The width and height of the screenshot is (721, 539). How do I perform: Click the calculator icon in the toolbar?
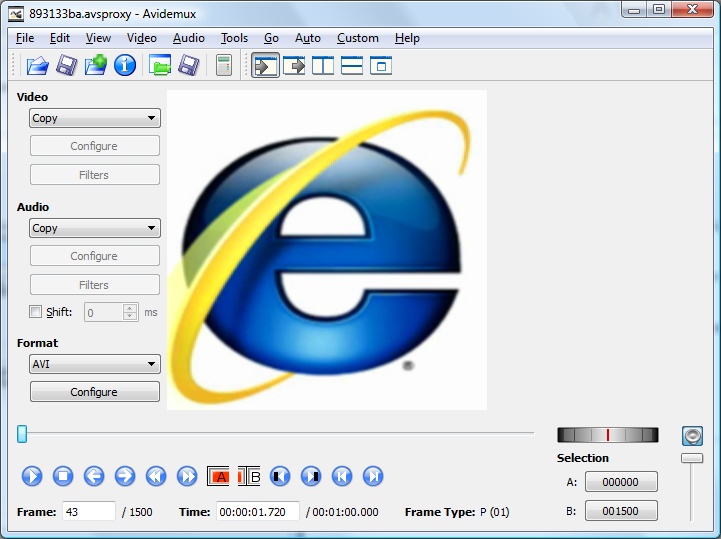point(223,66)
